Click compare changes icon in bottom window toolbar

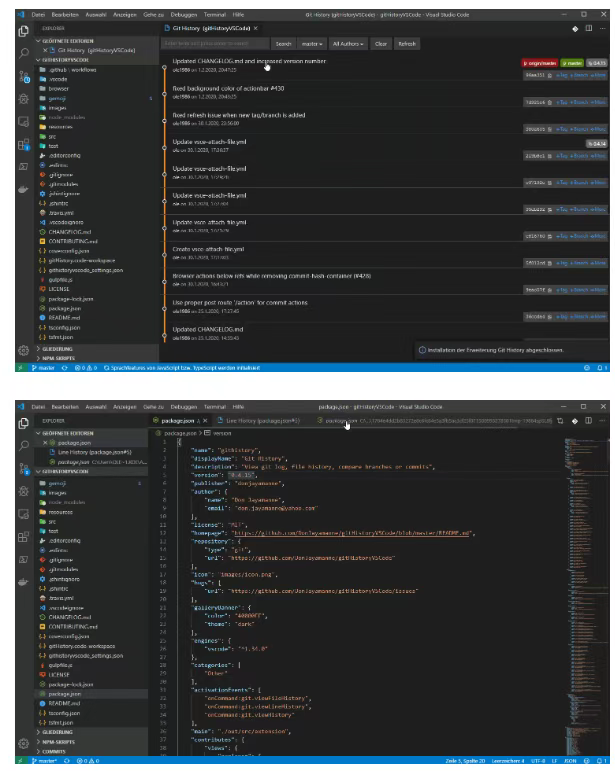(560, 421)
